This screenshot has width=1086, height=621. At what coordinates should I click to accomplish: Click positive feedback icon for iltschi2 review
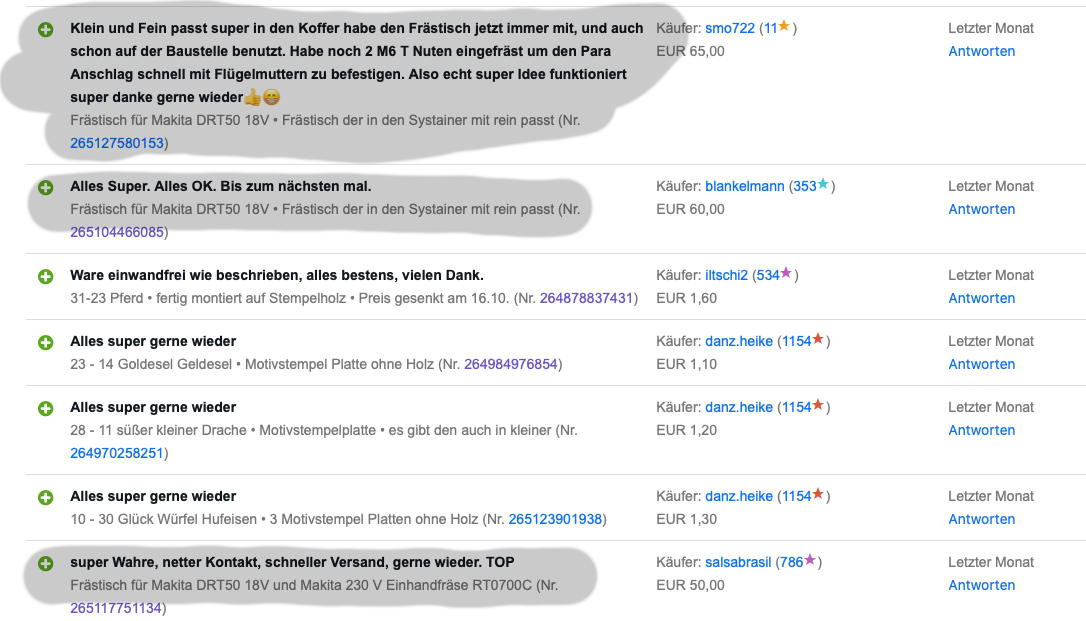[46, 276]
